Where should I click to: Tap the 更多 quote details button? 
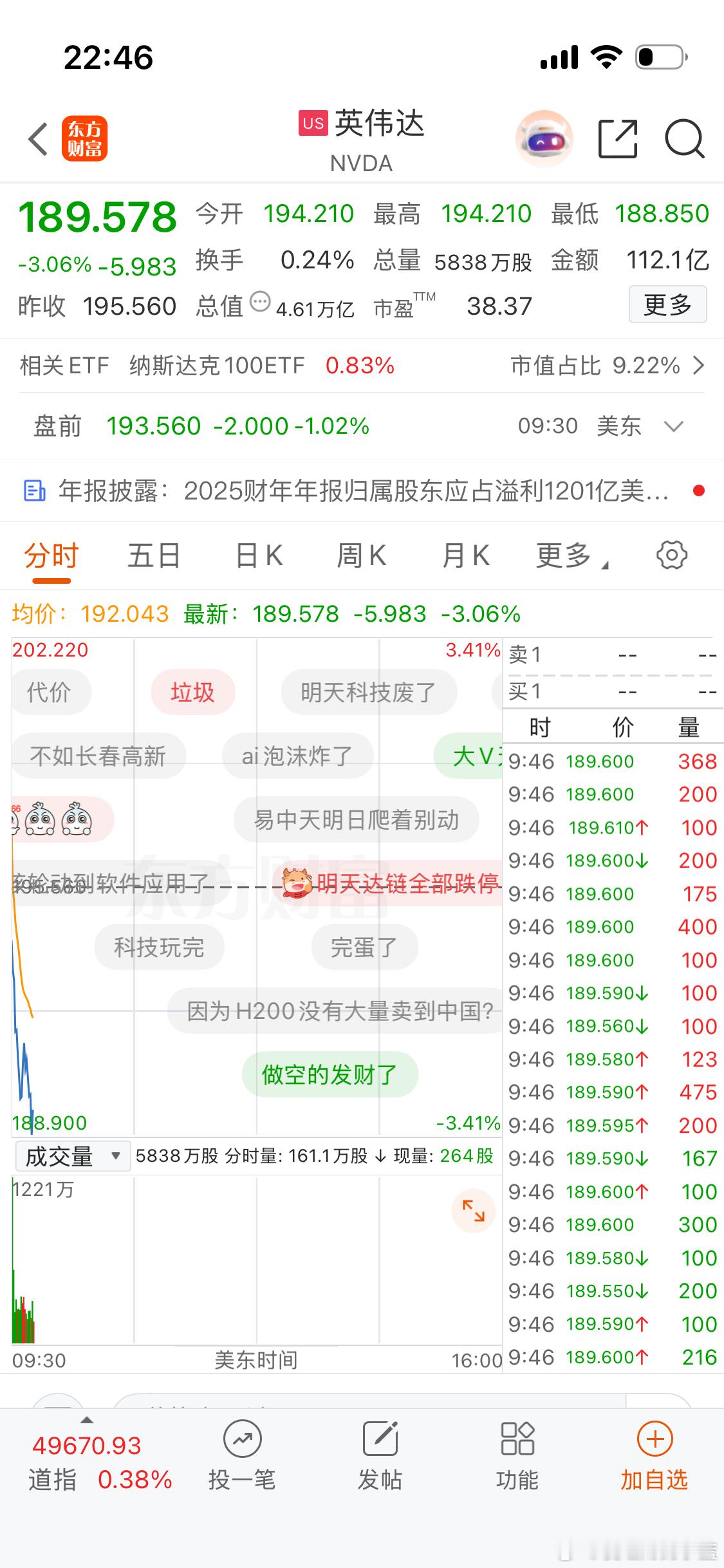[668, 304]
